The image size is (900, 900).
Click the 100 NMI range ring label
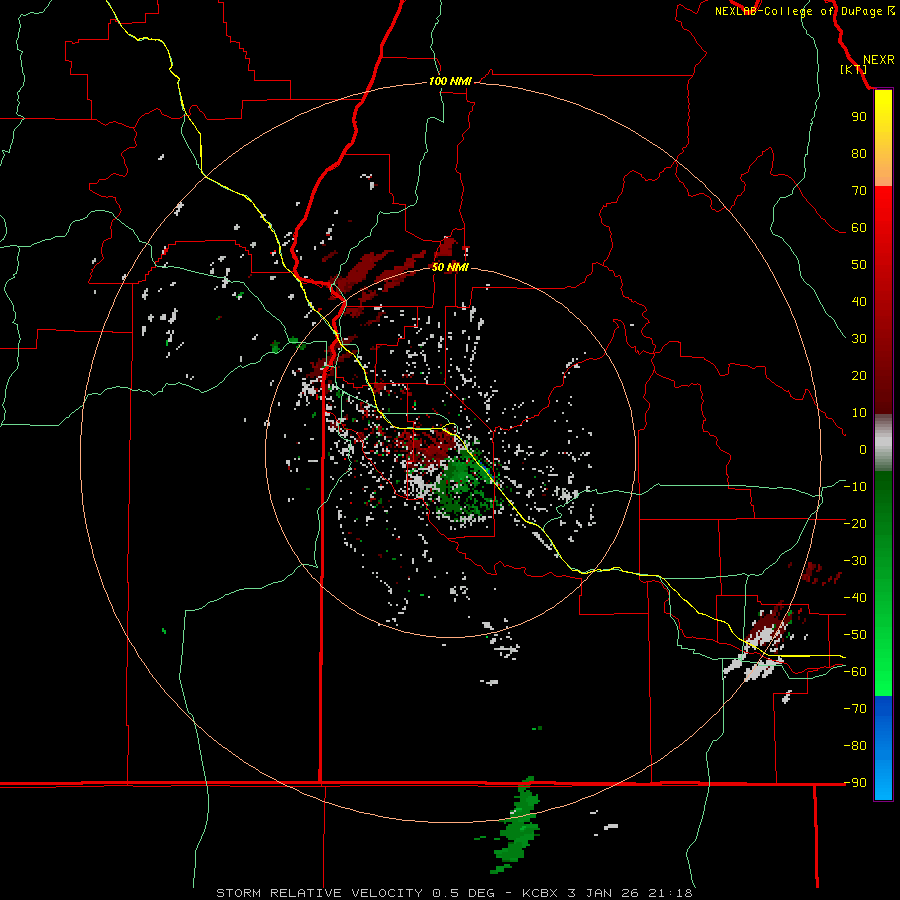[450, 82]
